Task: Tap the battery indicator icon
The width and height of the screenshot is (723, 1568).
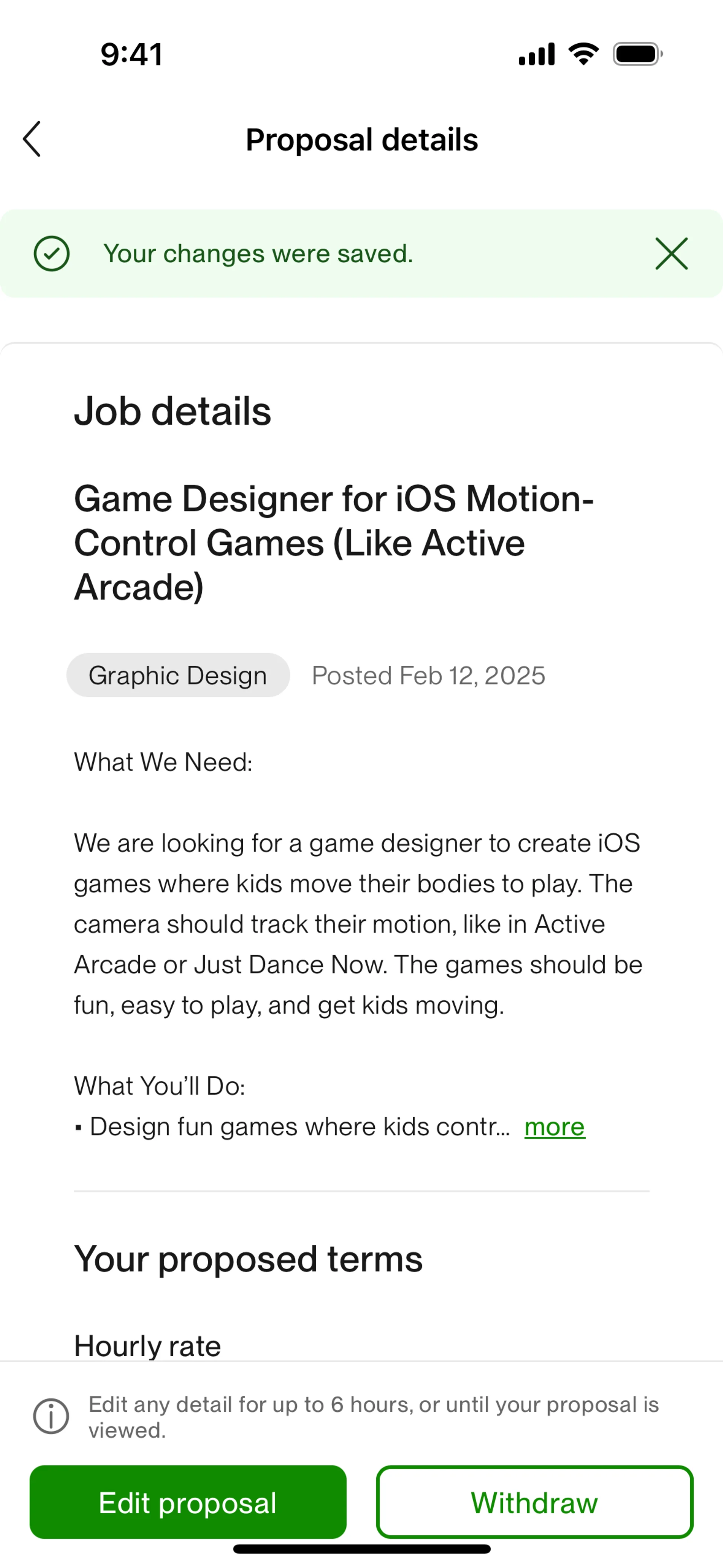Action: point(637,54)
